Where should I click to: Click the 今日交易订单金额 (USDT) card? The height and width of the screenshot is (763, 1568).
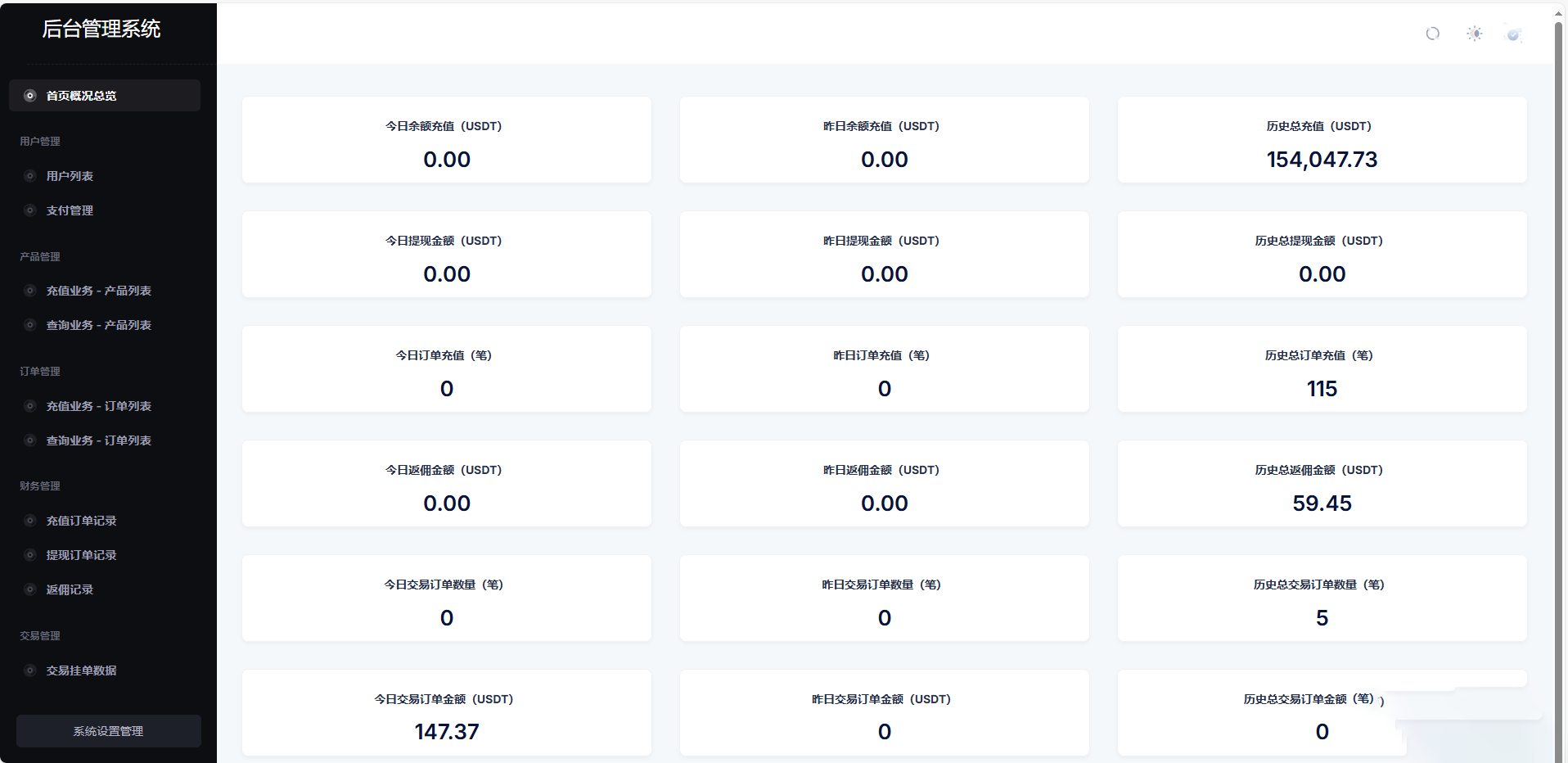pos(446,713)
